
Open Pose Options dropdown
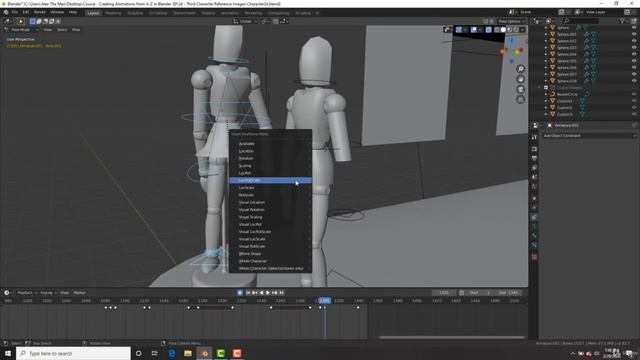511,21
